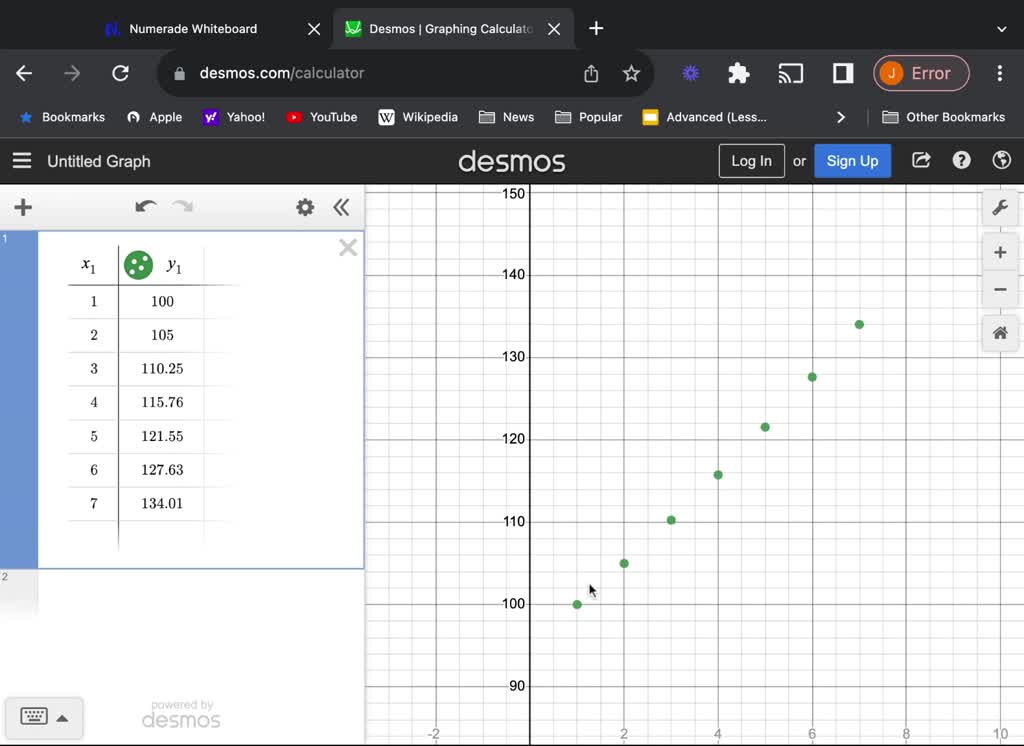Toggle the green y1 points style icon
This screenshot has height=746, width=1024.
pos(138,265)
